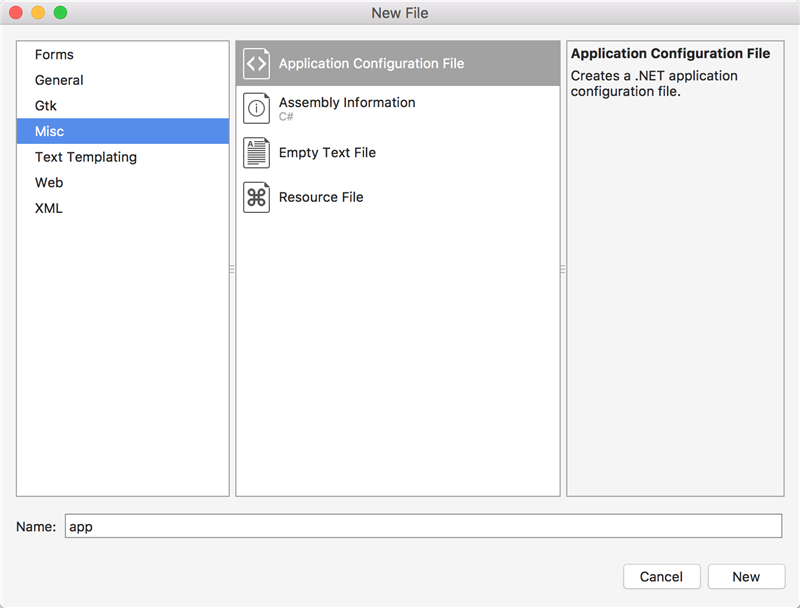This screenshot has height=608, width=800.
Task: Choose the Gtk category
Action: pyautogui.click(x=122, y=106)
